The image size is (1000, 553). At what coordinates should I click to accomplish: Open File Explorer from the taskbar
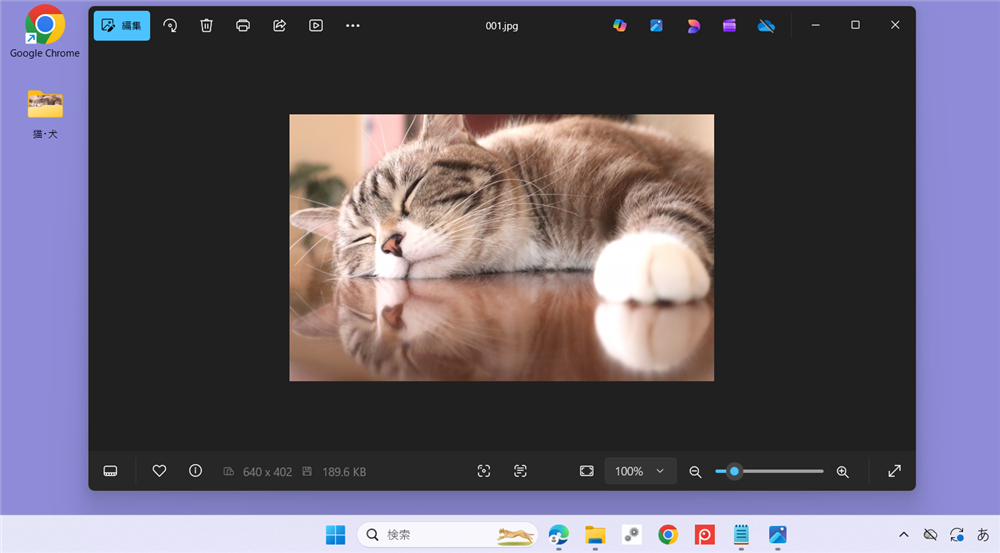[595, 535]
